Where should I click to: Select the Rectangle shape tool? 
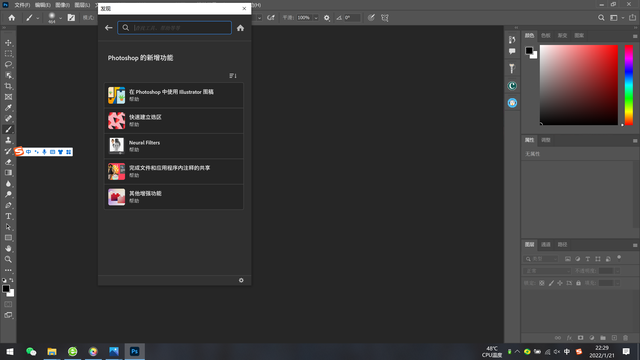tap(8, 238)
